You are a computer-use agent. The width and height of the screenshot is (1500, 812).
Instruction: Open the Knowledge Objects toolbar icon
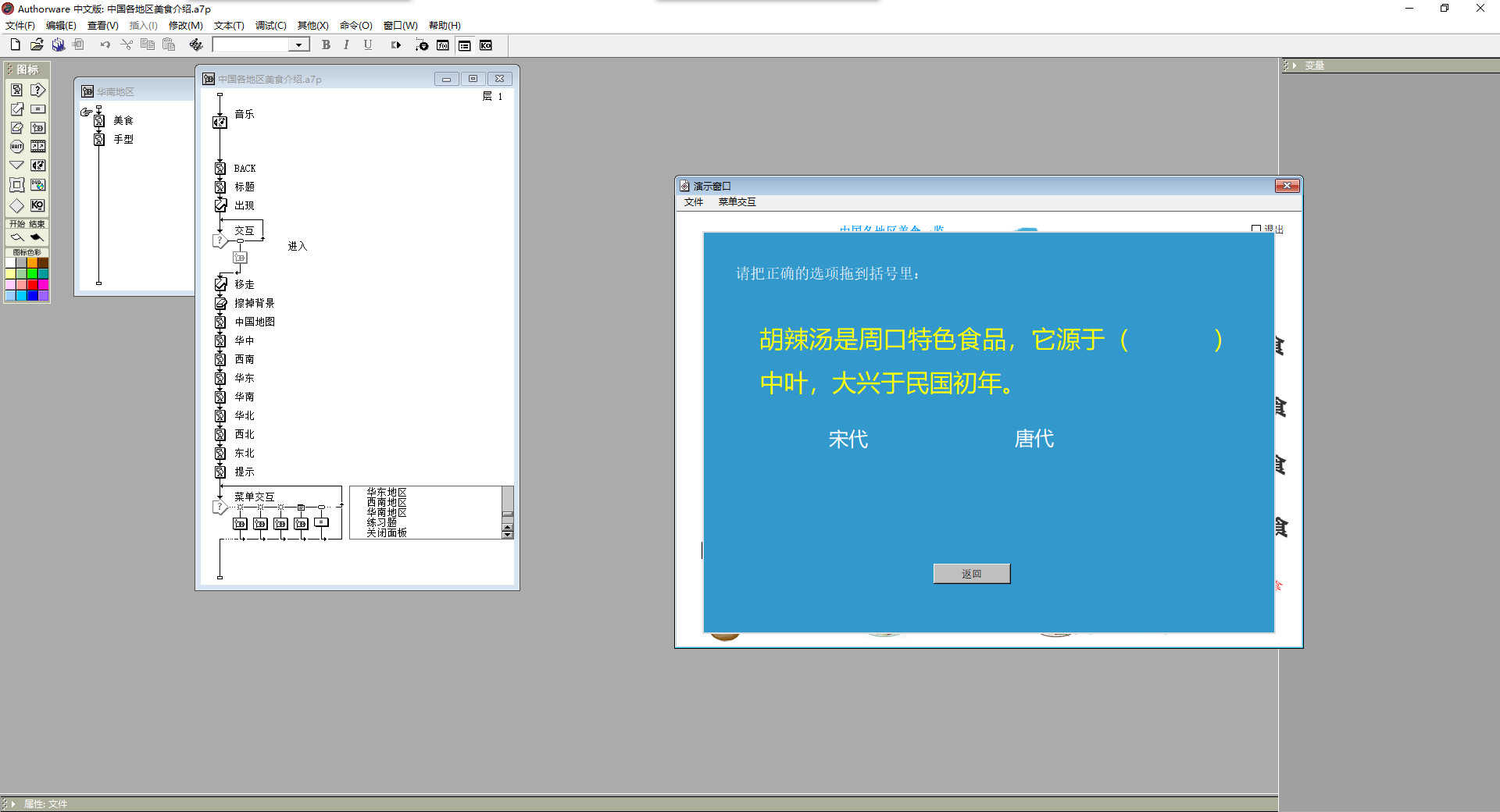486,45
